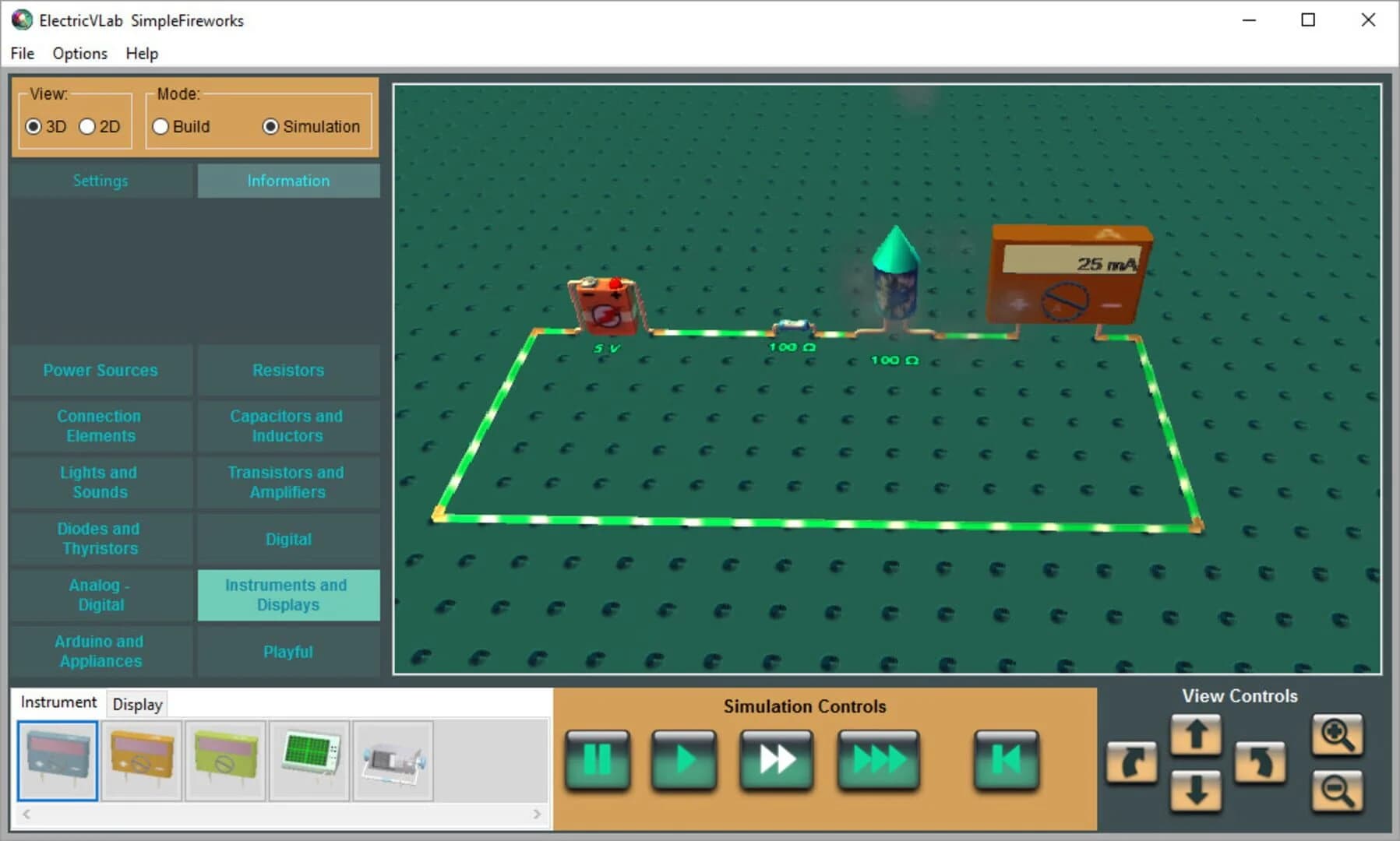Open the Lights and Sounds category

click(x=100, y=482)
